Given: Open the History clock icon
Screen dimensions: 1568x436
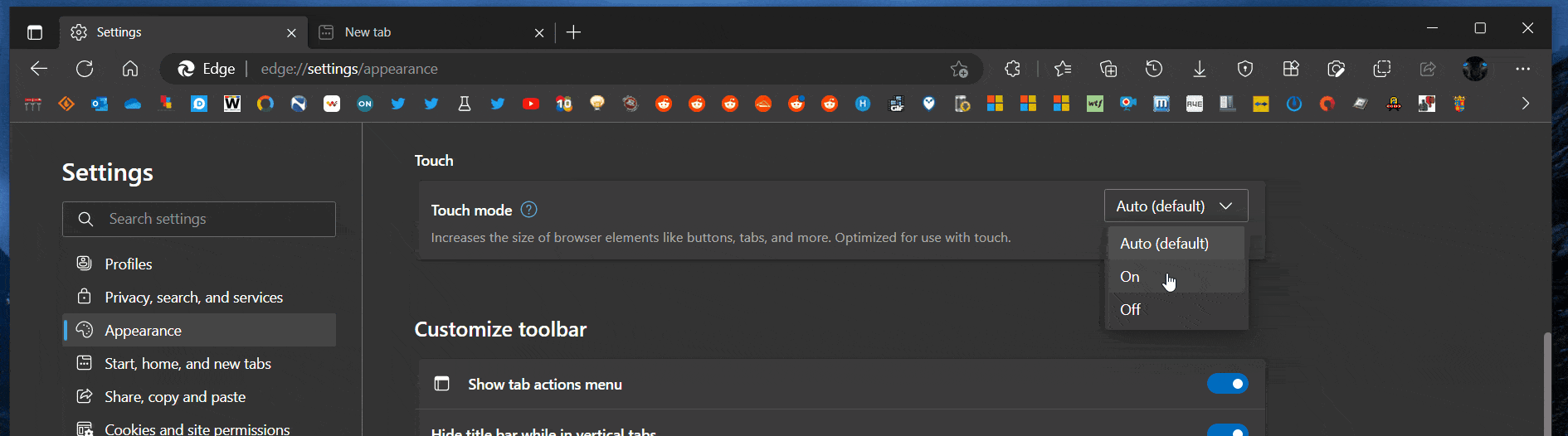Looking at the screenshot, I should (1154, 69).
